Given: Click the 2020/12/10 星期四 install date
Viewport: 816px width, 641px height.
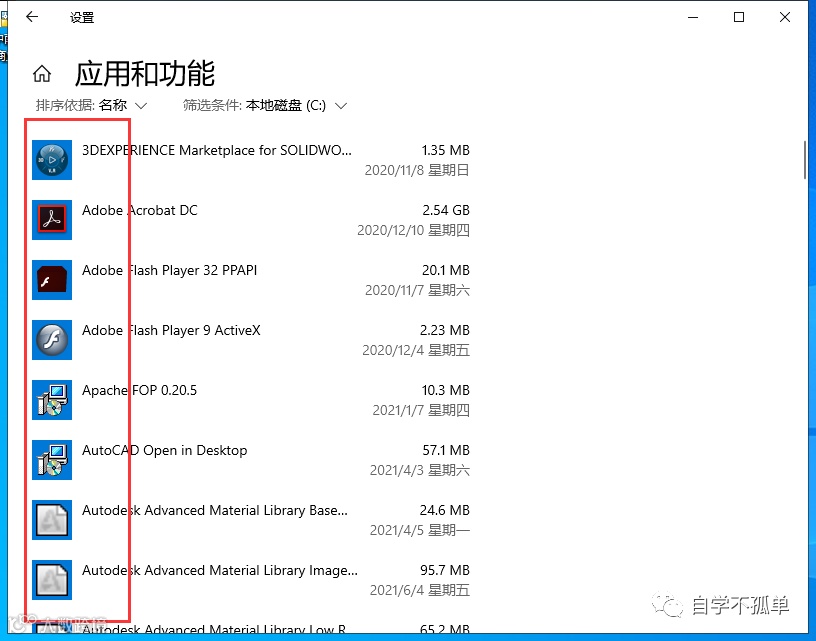Looking at the screenshot, I should pos(413,230).
